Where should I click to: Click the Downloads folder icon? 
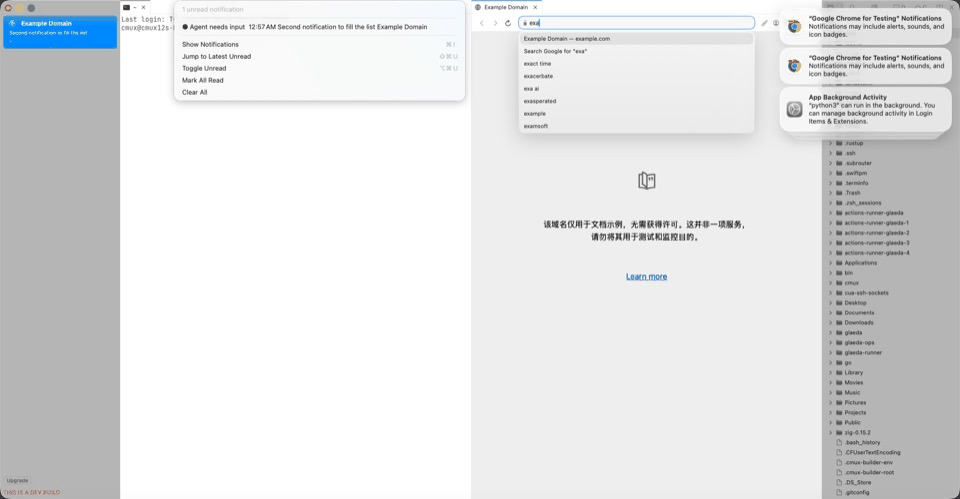[839, 323]
